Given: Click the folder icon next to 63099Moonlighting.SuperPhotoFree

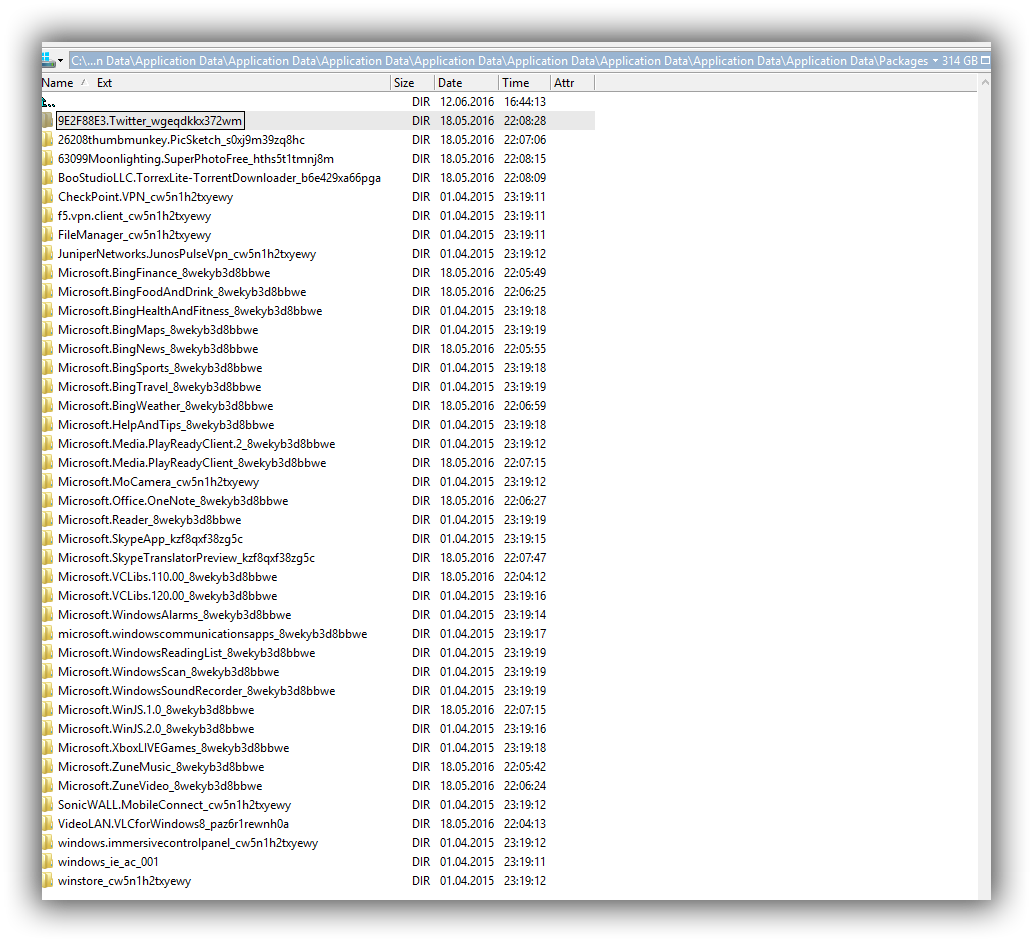Looking at the screenshot, I should (47, 159).
